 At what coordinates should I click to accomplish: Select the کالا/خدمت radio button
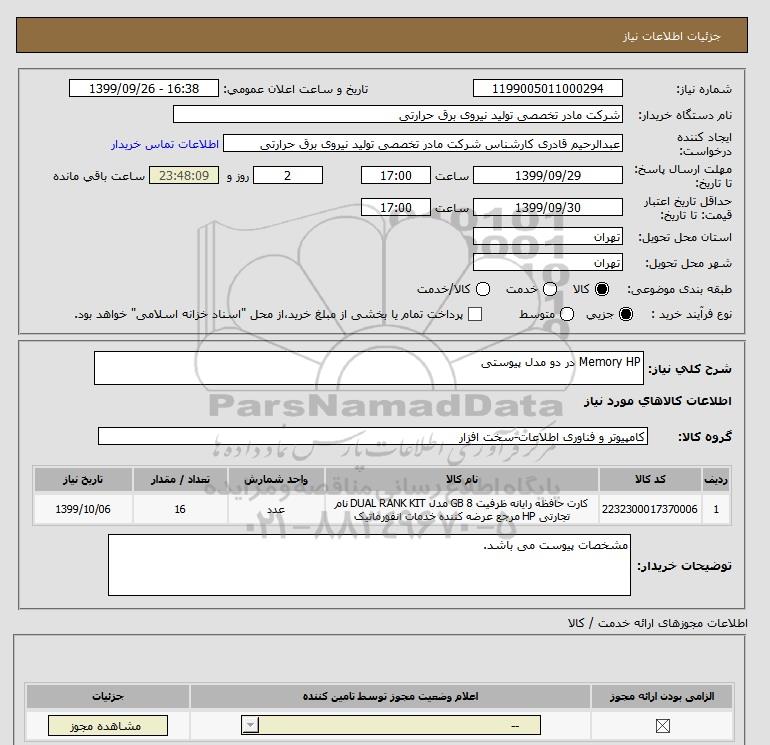pos(483,289)
